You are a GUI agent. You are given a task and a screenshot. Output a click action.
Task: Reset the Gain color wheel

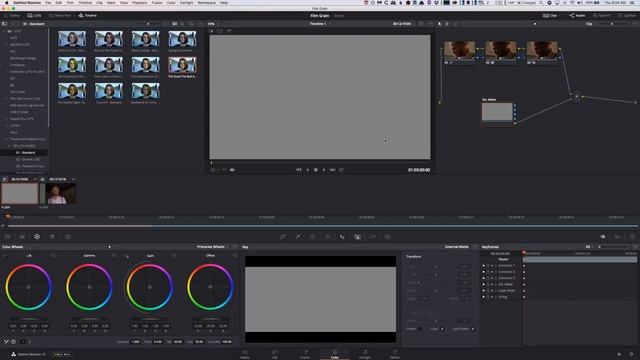pyautogui.click(x=174, y=256)
